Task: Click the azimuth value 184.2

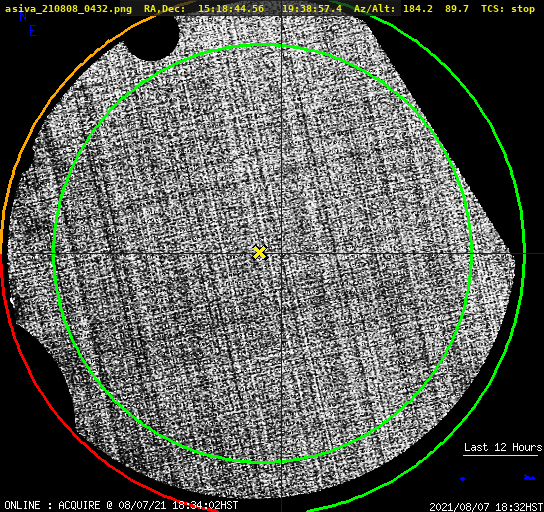Action: point(418,9)
